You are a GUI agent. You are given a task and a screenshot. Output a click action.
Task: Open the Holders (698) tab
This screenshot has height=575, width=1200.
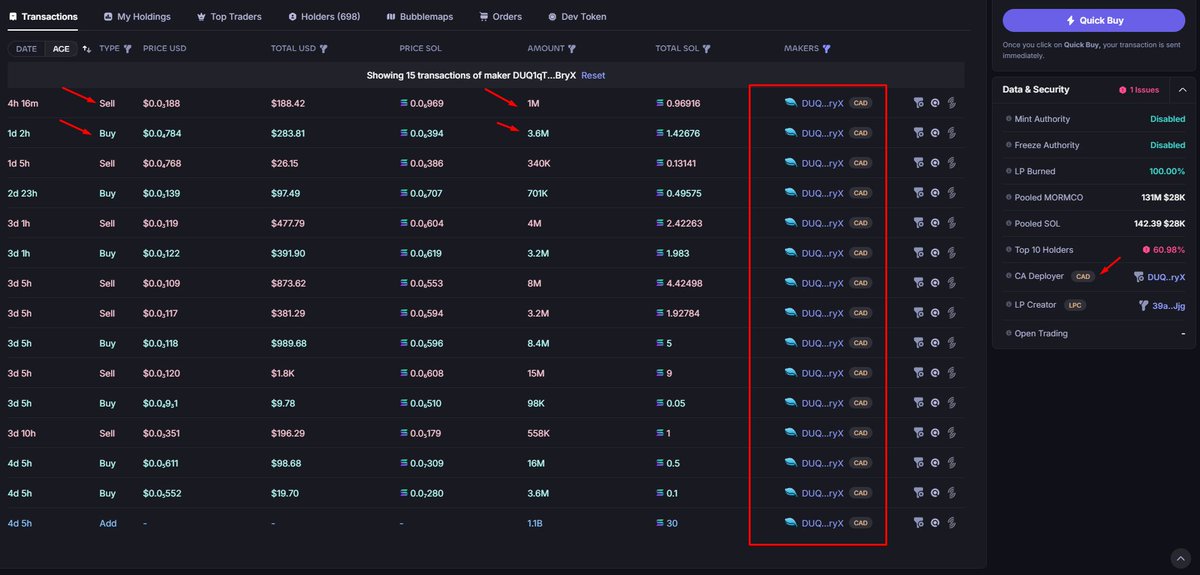tap(324, 16)
